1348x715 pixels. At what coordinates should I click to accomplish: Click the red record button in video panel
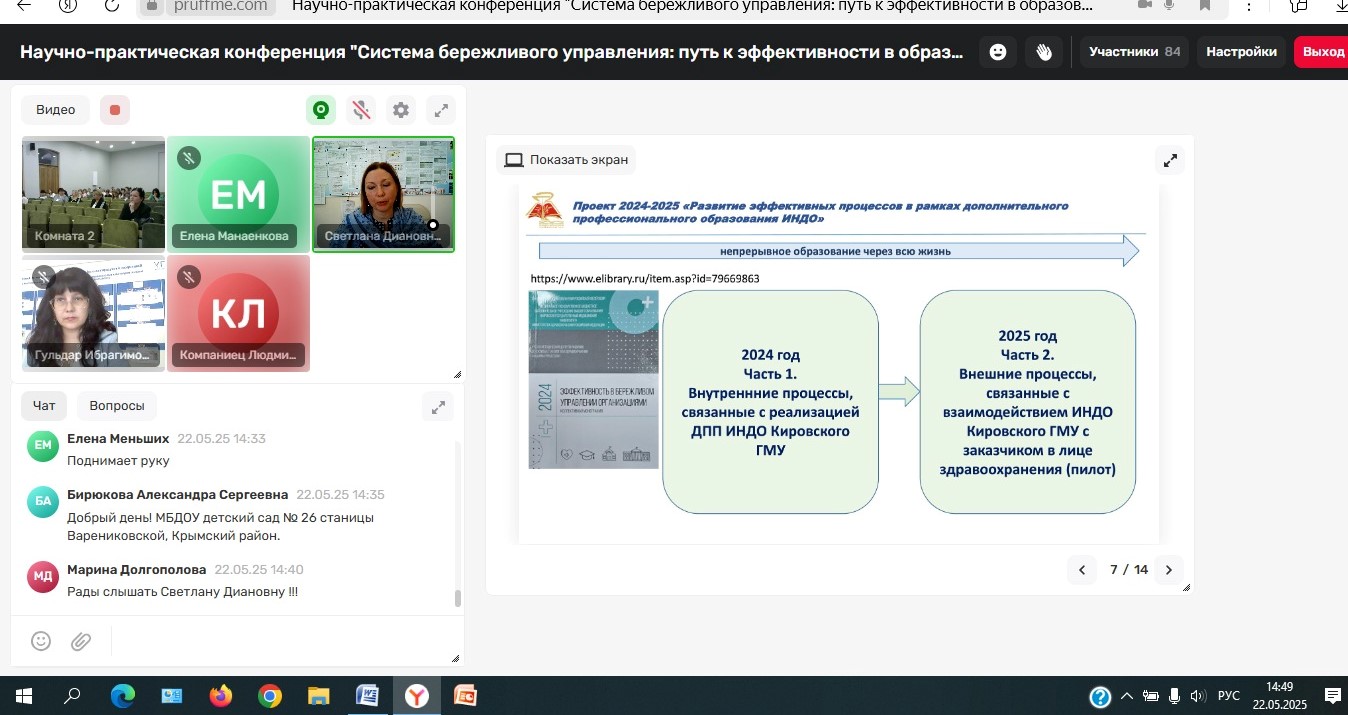[x=115, y=110]
